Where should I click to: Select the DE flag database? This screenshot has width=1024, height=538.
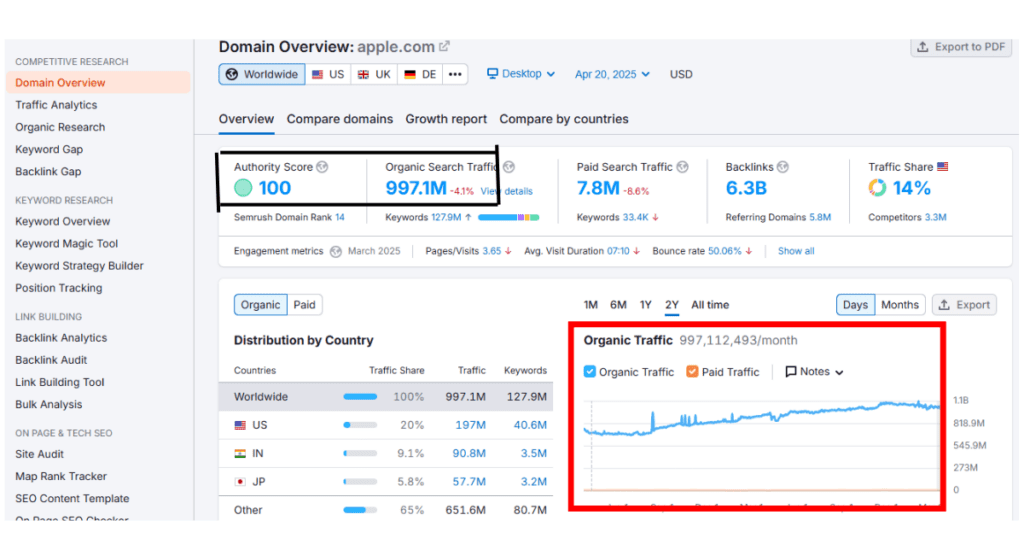pyautogui.click(x=421, y=74)
